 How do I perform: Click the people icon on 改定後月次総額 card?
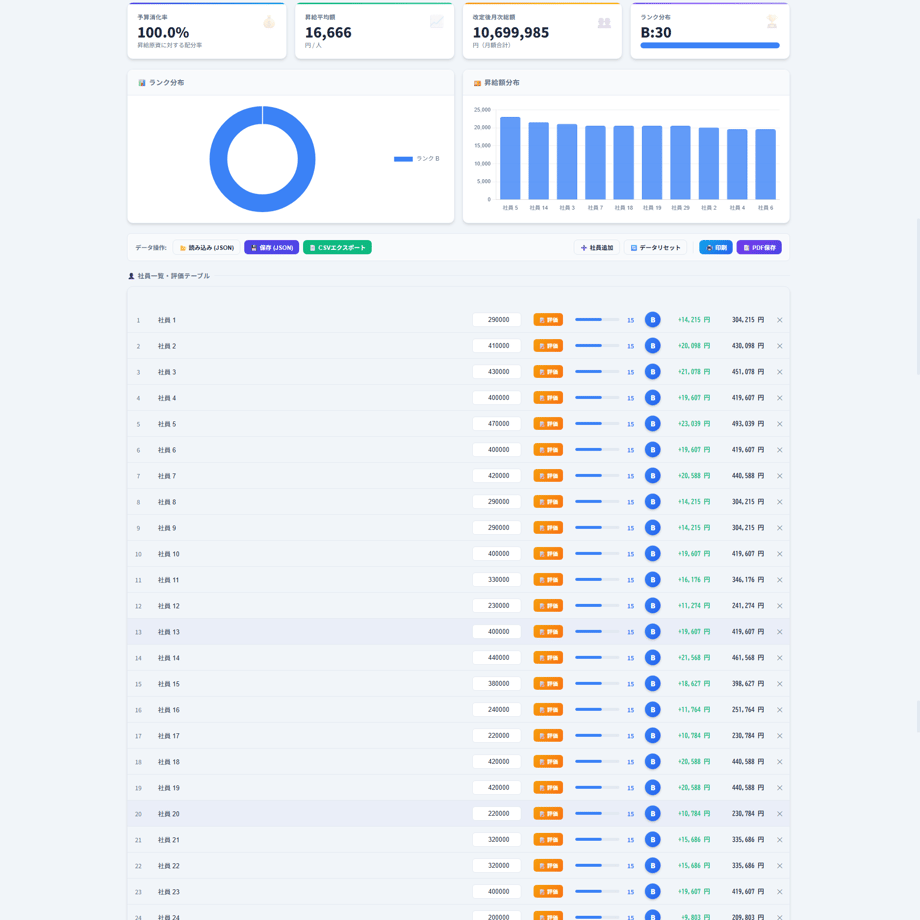(604, 22)
